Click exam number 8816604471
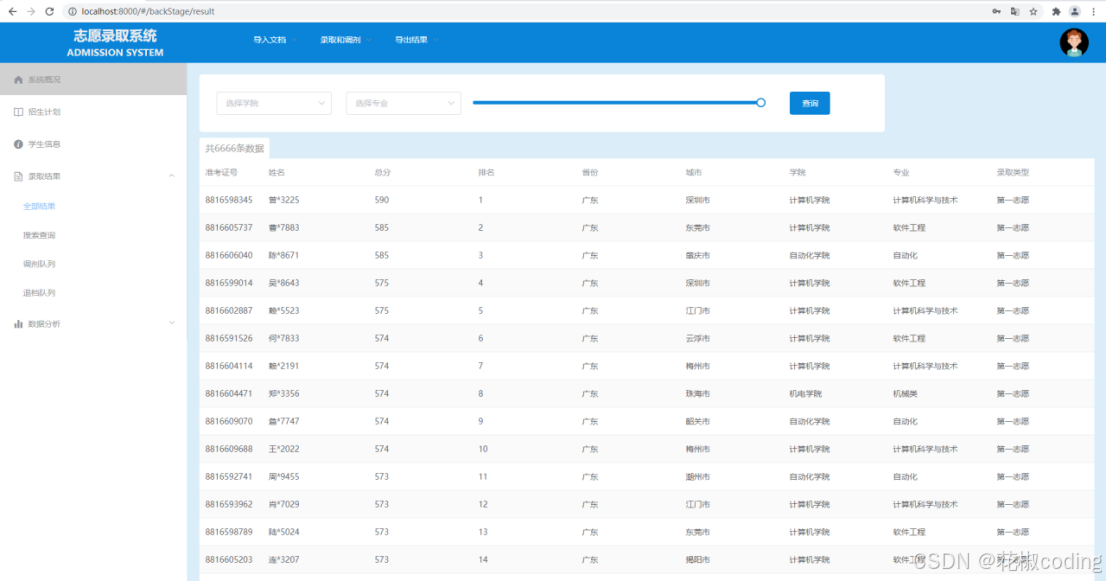1106x581 pixels. 229,393
